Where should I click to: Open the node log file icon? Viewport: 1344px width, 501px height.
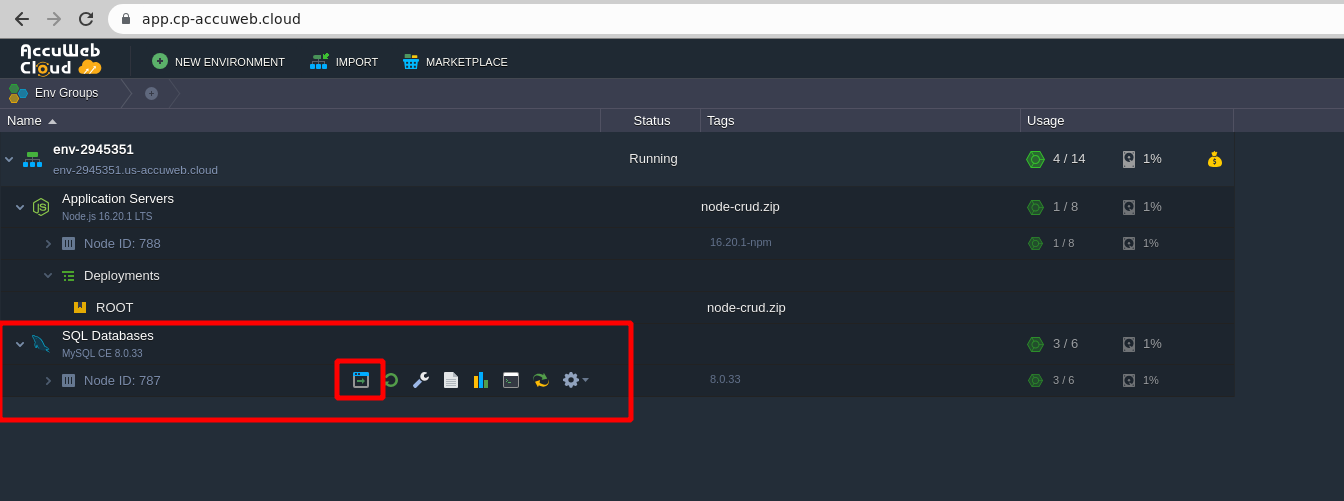pos(451,380)
